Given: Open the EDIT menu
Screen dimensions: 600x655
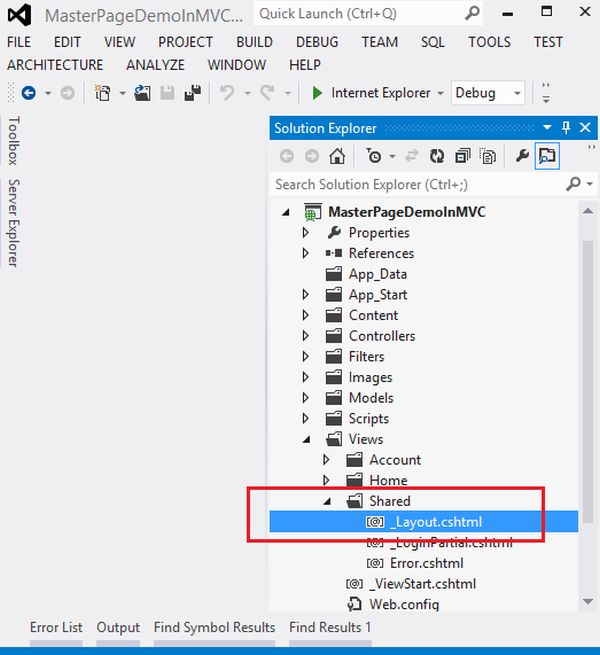Looking at the screenshot, I should pos(67,42).
